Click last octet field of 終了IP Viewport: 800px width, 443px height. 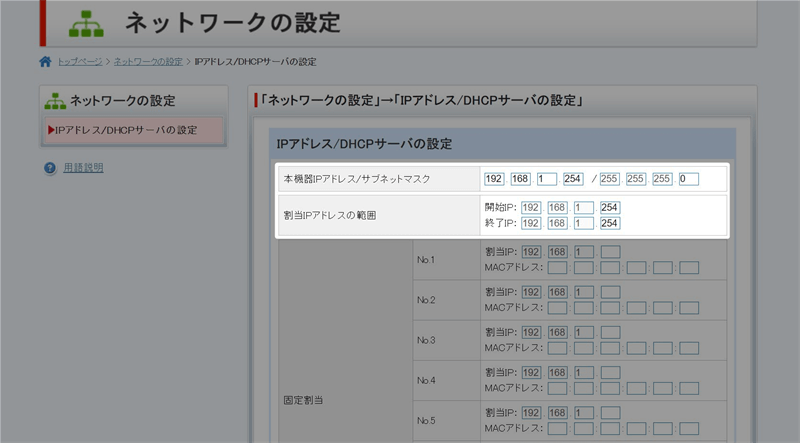coord(610,223)
